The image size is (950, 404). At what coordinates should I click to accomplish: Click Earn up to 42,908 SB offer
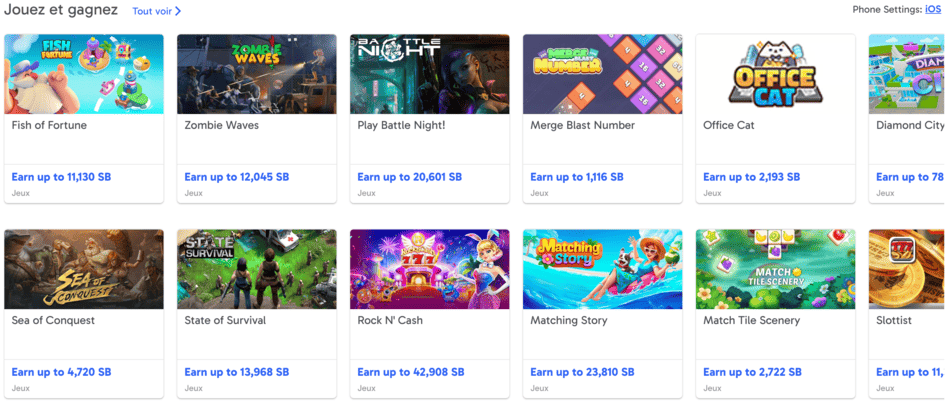pyautogui.click(x=410, y=372)
